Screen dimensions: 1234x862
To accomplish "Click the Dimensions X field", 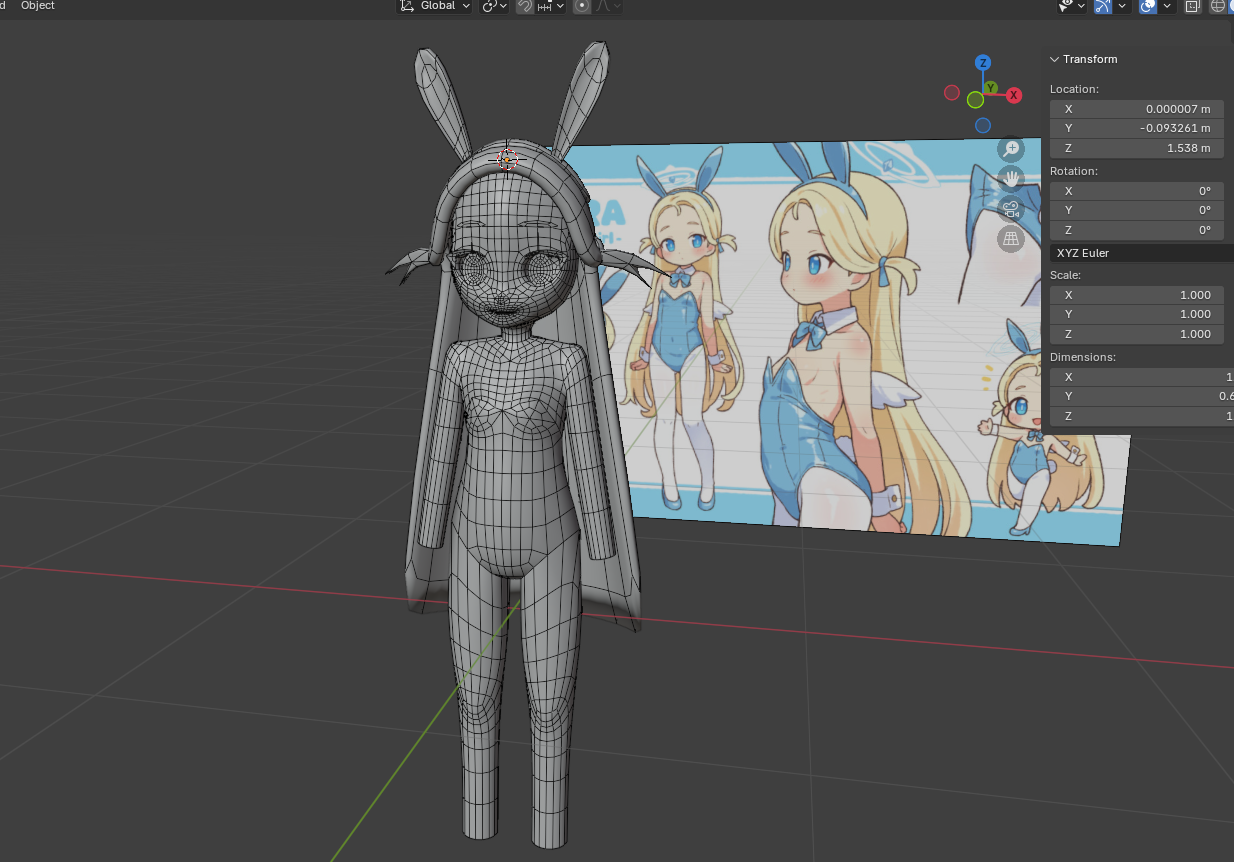I will click(1142, 377).
